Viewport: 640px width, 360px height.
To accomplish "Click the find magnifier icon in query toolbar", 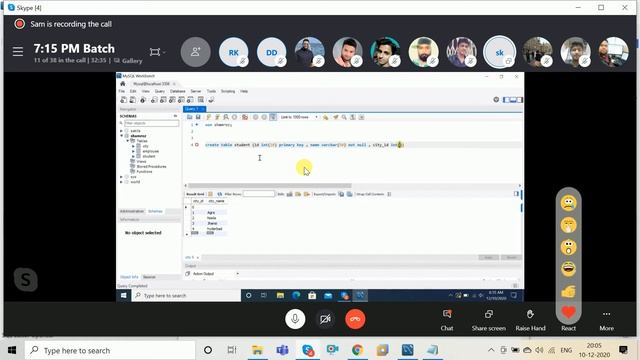I will point(344,117).
